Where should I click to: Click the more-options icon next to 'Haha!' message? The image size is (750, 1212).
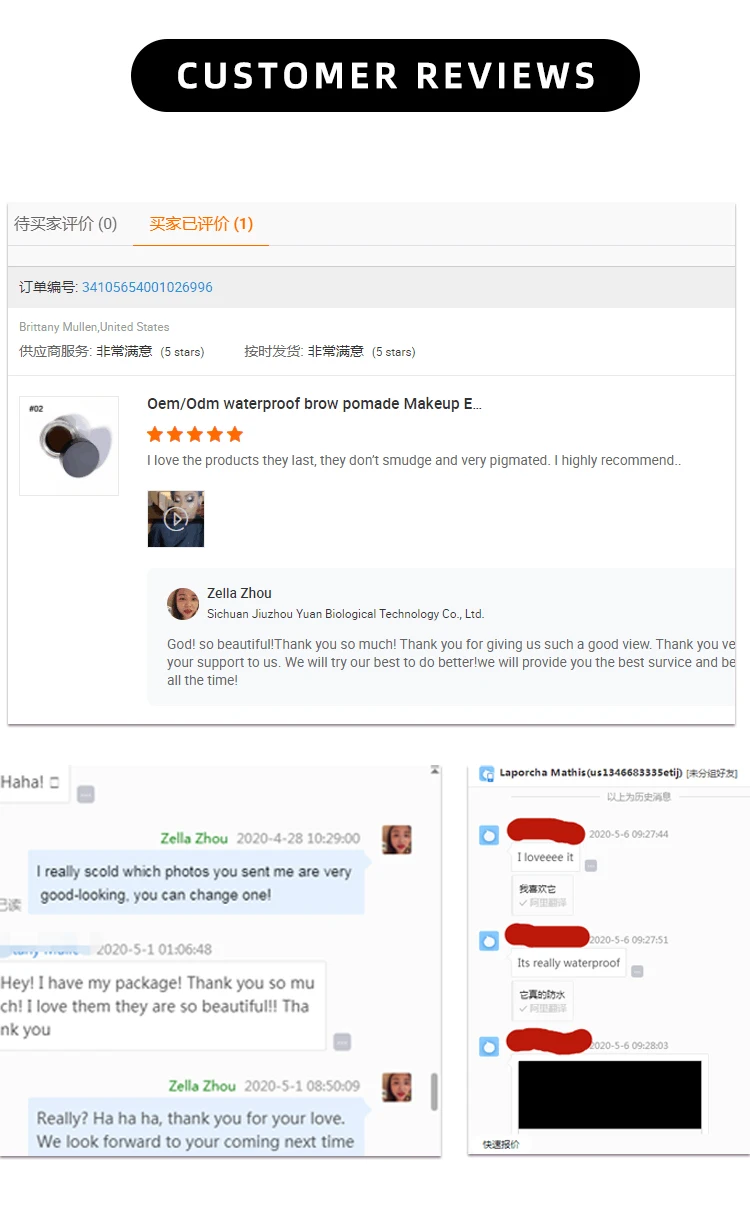click(86, 794)
